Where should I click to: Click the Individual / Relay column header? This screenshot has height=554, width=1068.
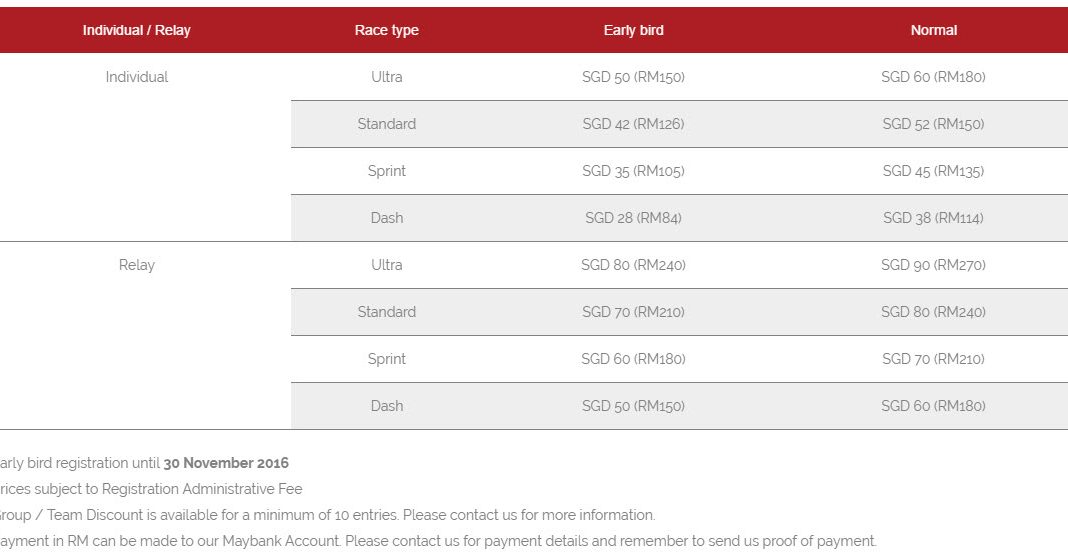pos(136,30)
